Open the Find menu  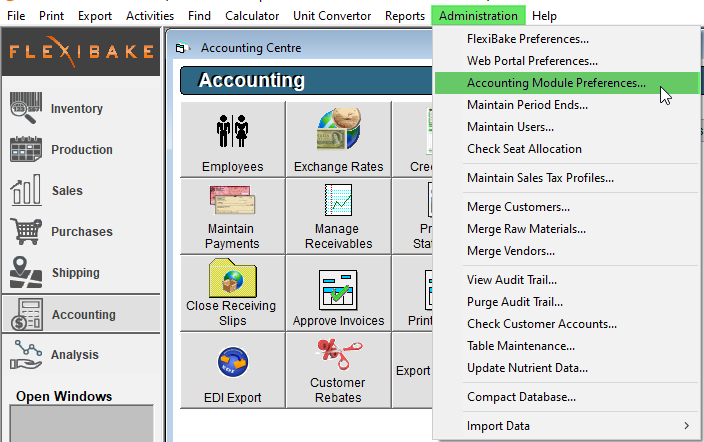pos(199,16)
